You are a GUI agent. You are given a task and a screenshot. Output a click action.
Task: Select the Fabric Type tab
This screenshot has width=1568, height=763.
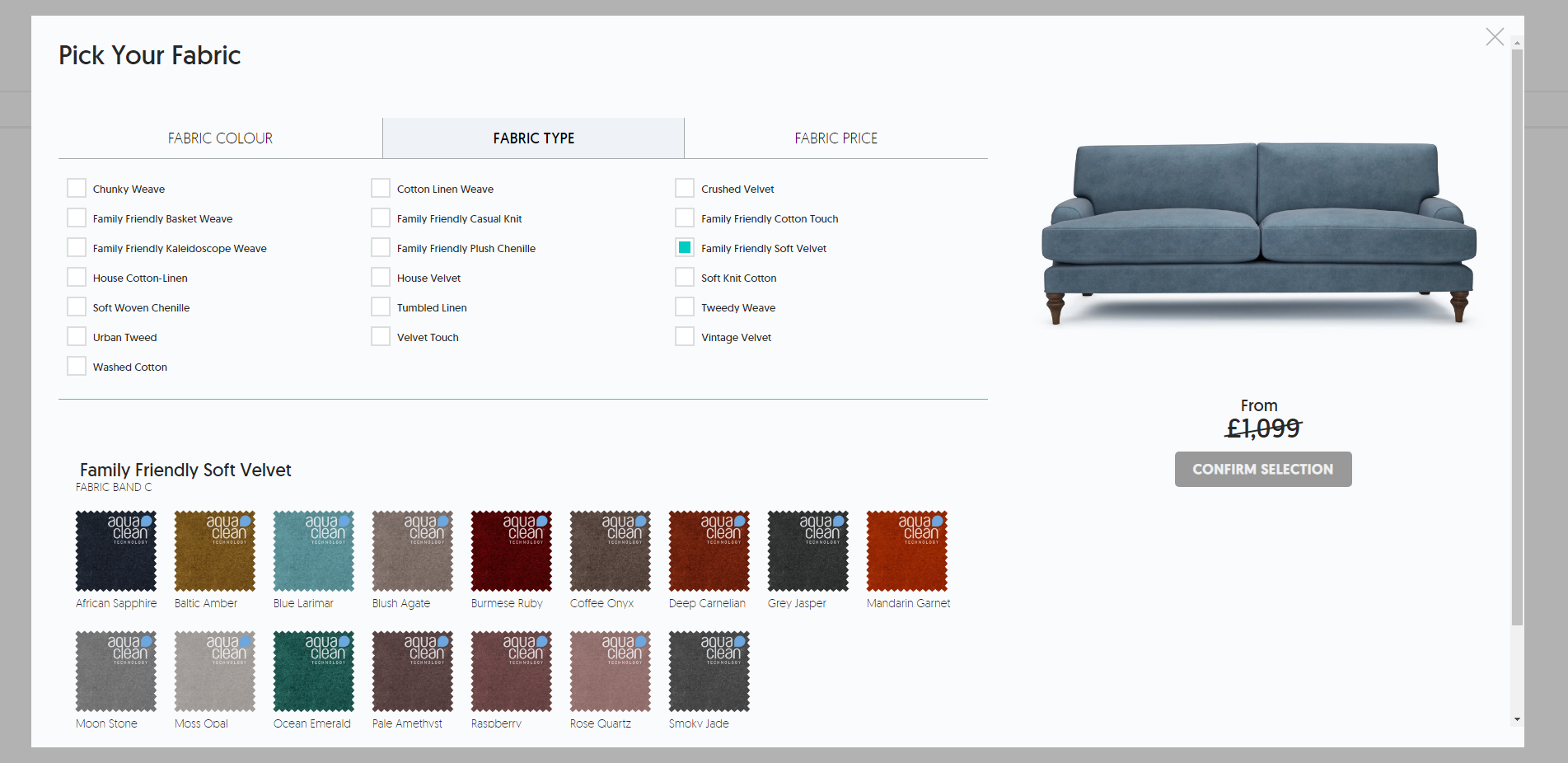point(533,138)
